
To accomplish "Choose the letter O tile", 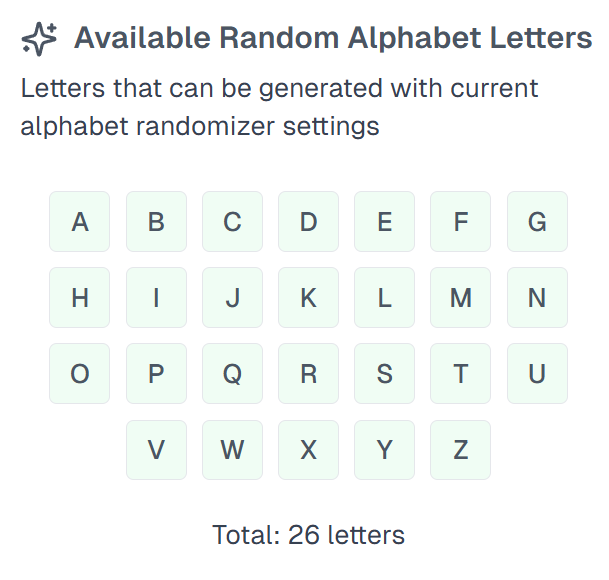I will coord(80,374).
